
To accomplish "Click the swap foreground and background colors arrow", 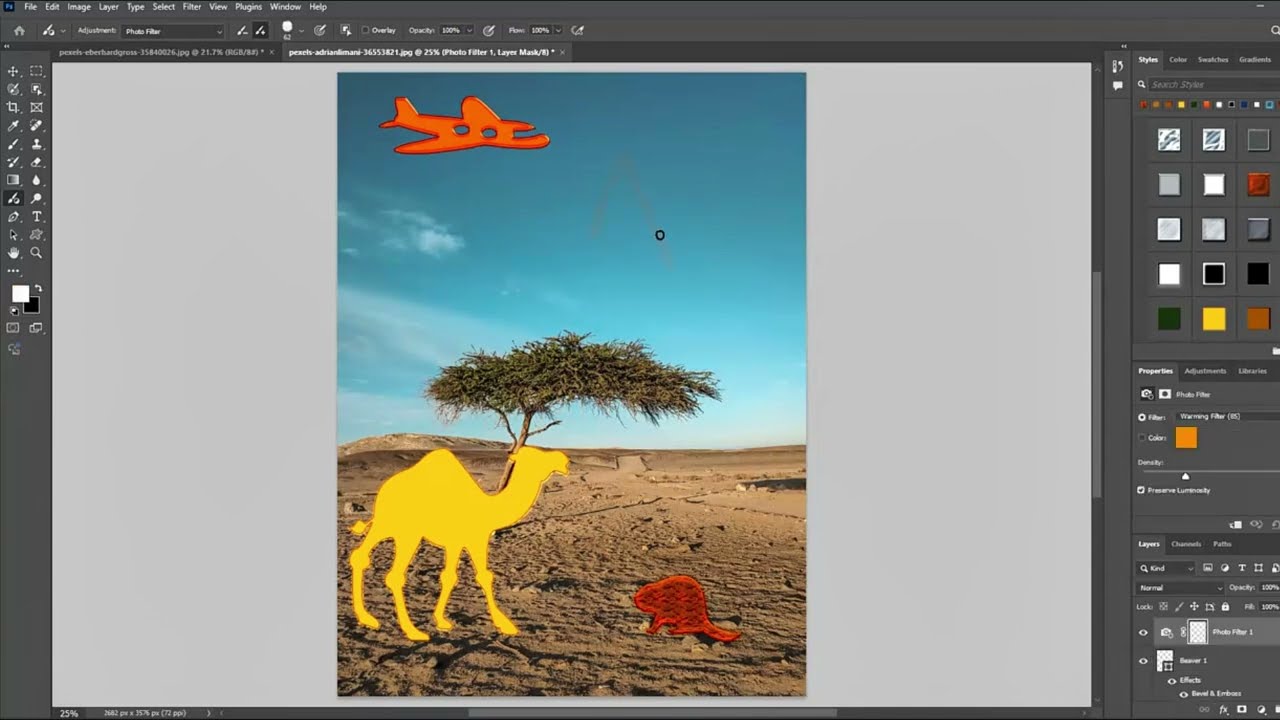I will 38,289.
